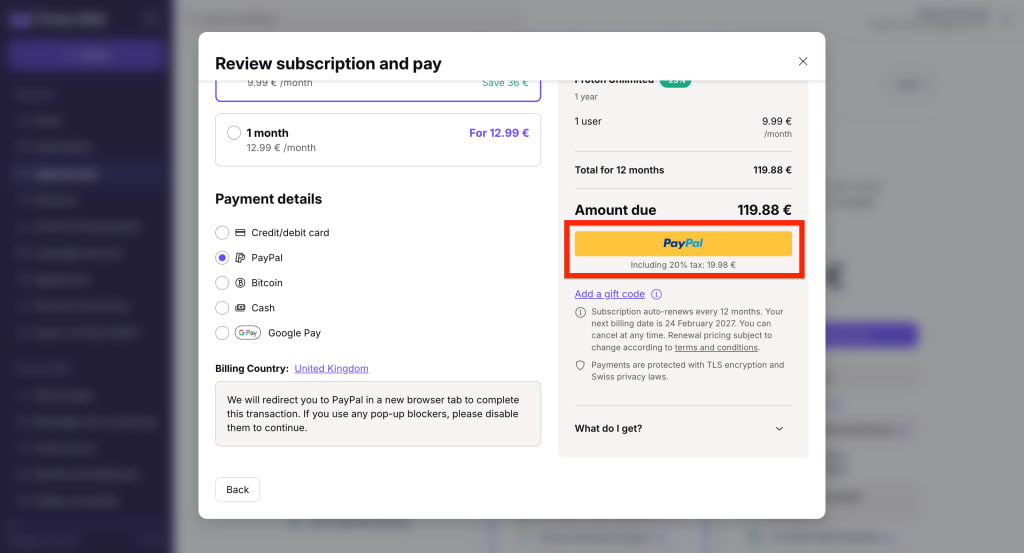Image resolution: width=1024 pixels, height=553 pixels.
Task: Choose Bitcoin as payment method
Action: [x=222, y=283]
